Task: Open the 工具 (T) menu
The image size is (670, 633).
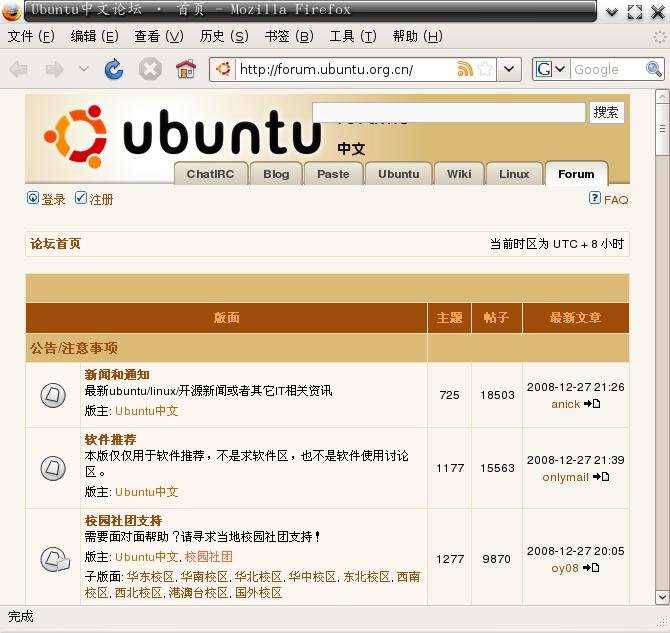Action: coord(353,36)
